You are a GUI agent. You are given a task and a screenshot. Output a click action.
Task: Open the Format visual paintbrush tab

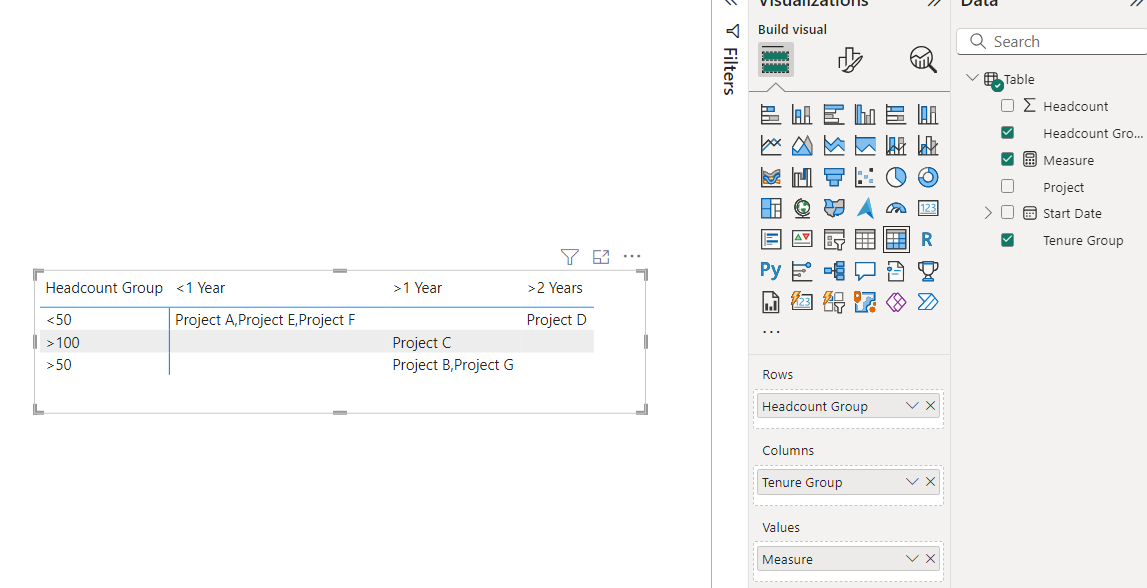click(850, 60)
